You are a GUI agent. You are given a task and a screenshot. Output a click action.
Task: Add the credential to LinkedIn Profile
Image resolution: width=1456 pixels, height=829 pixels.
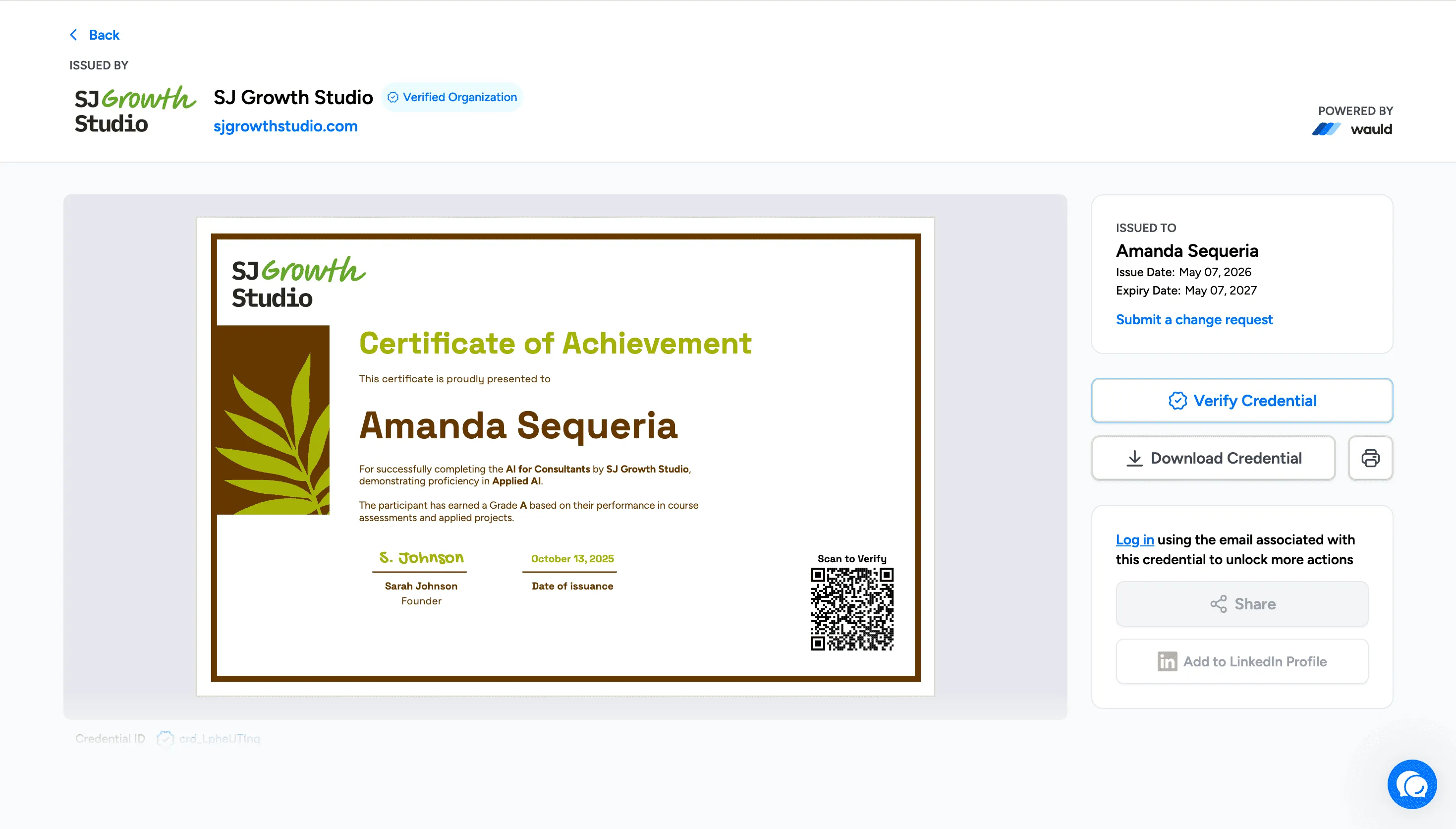pos(1242,661)
